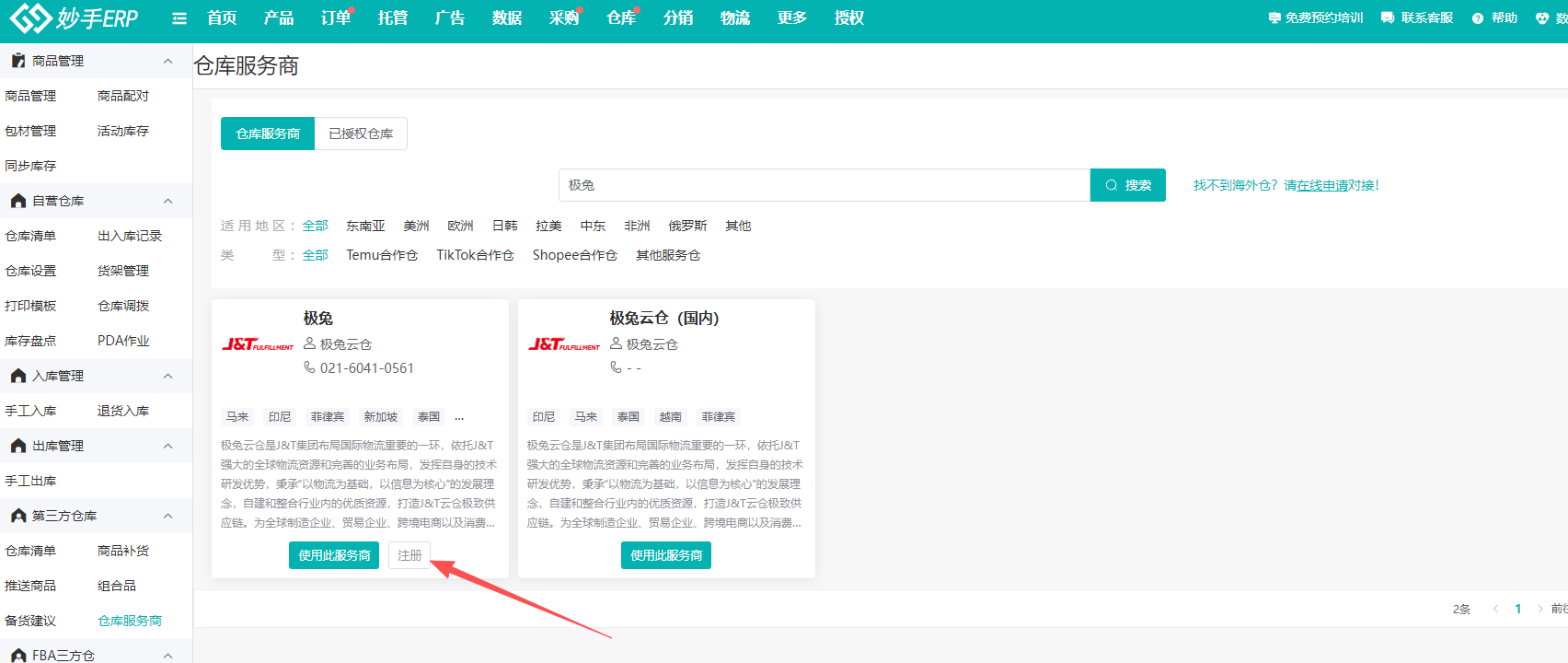Open the 请在线申请对接 link
The width and height of the screenshot is (1568, 663).
tap(1330, 185)
